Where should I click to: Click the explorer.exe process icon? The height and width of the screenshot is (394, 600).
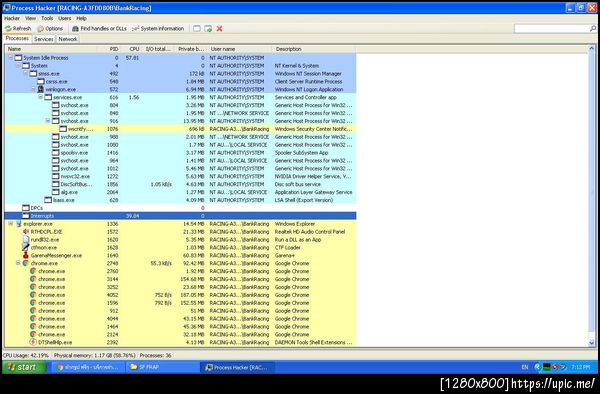pyautogui.click(x=18, y=224)
